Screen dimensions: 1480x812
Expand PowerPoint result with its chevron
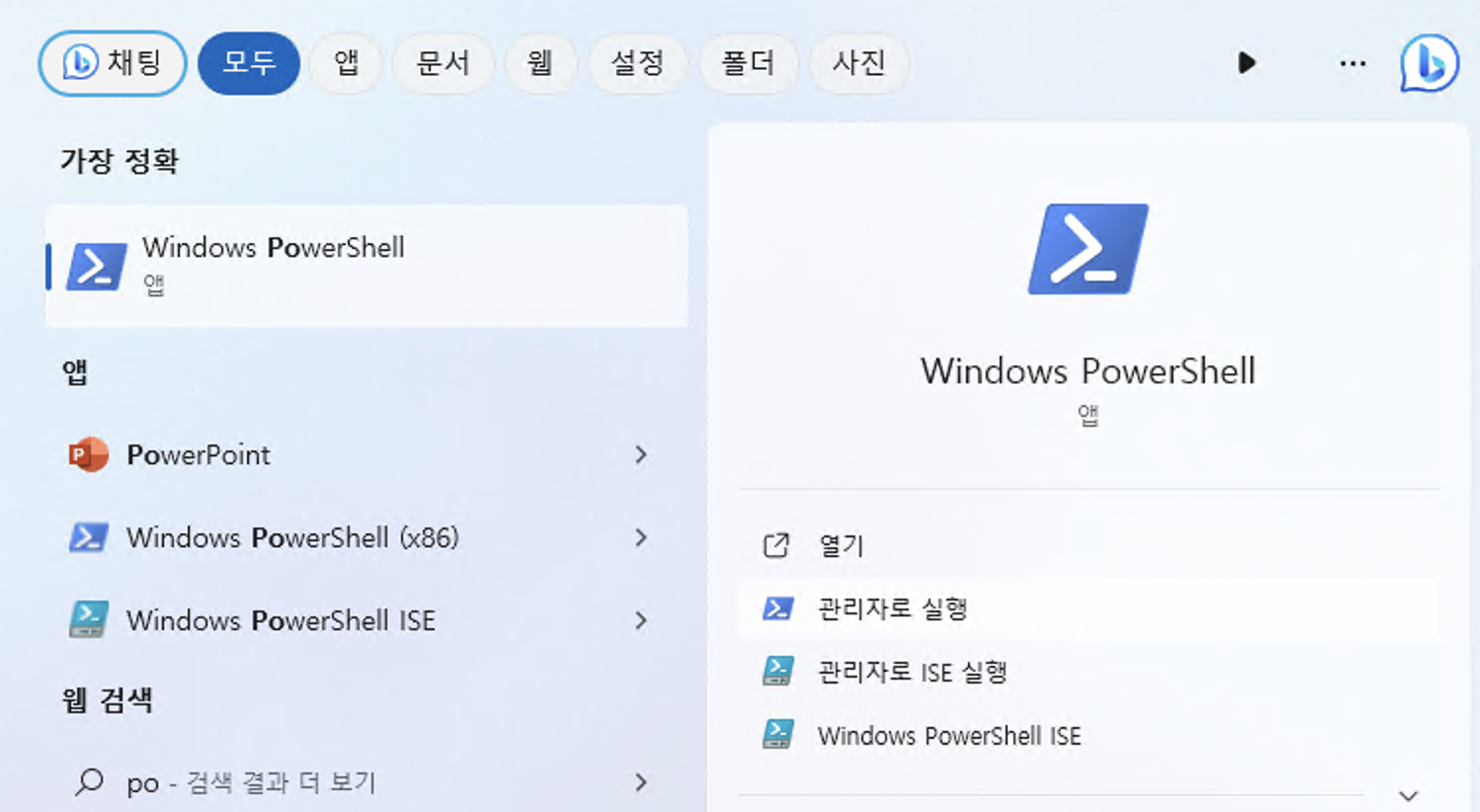pos(641,454)
